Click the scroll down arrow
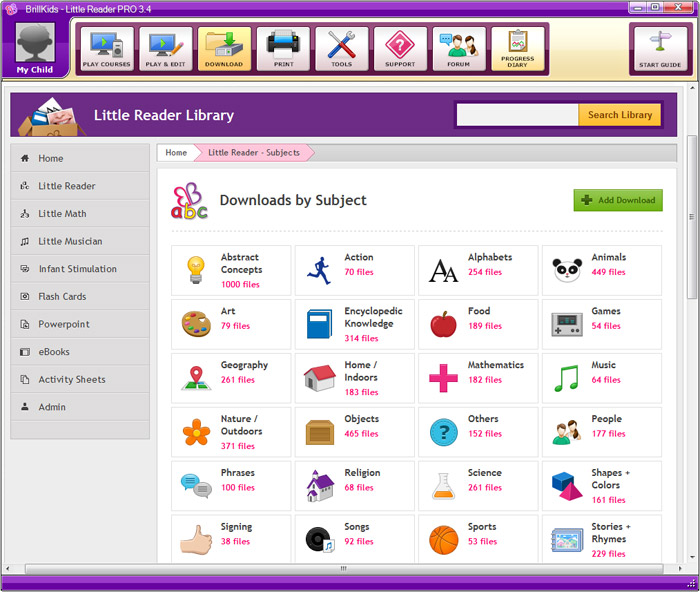700x592 pixels. tap(692, 557)
